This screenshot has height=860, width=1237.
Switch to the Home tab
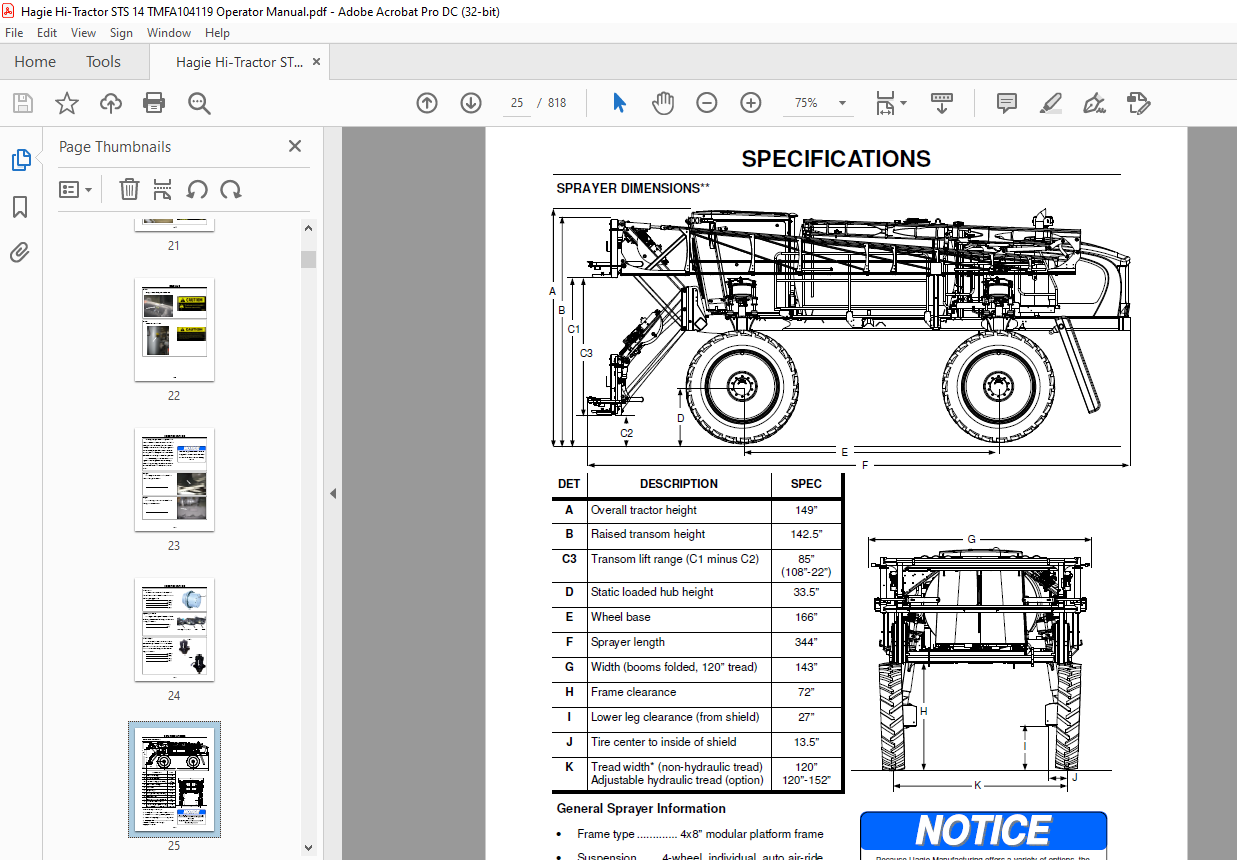(x=35, y=62)
